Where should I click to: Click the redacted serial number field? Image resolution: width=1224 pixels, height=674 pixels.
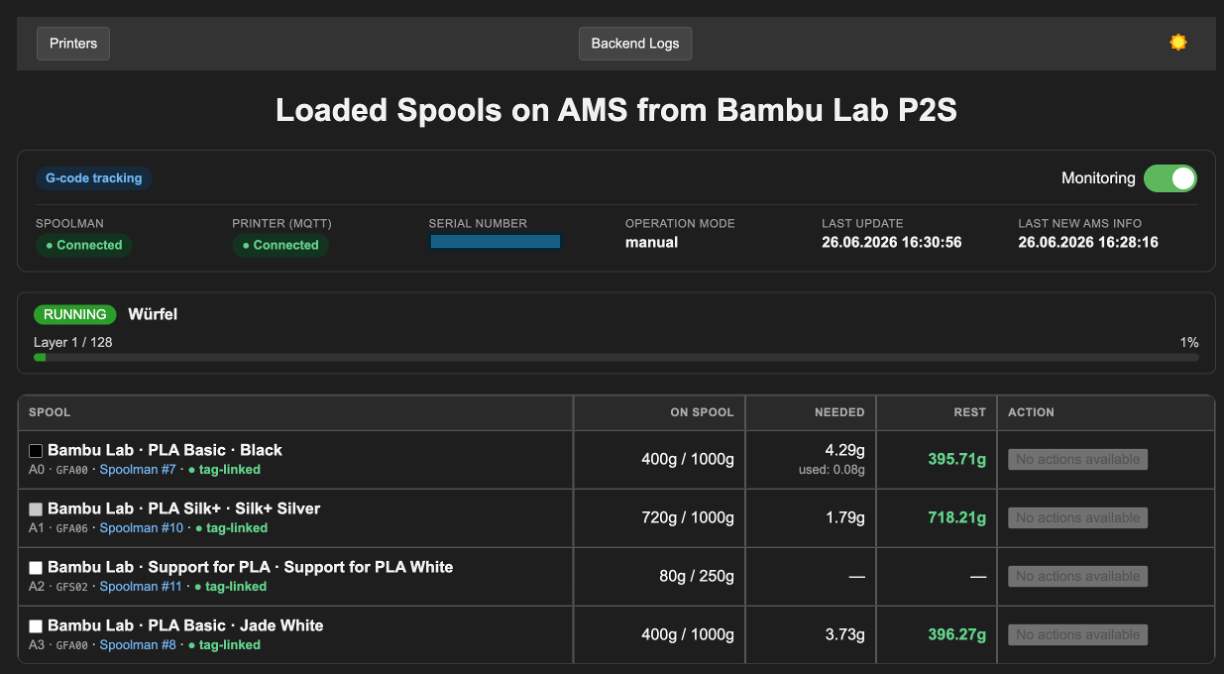(495, 241)
